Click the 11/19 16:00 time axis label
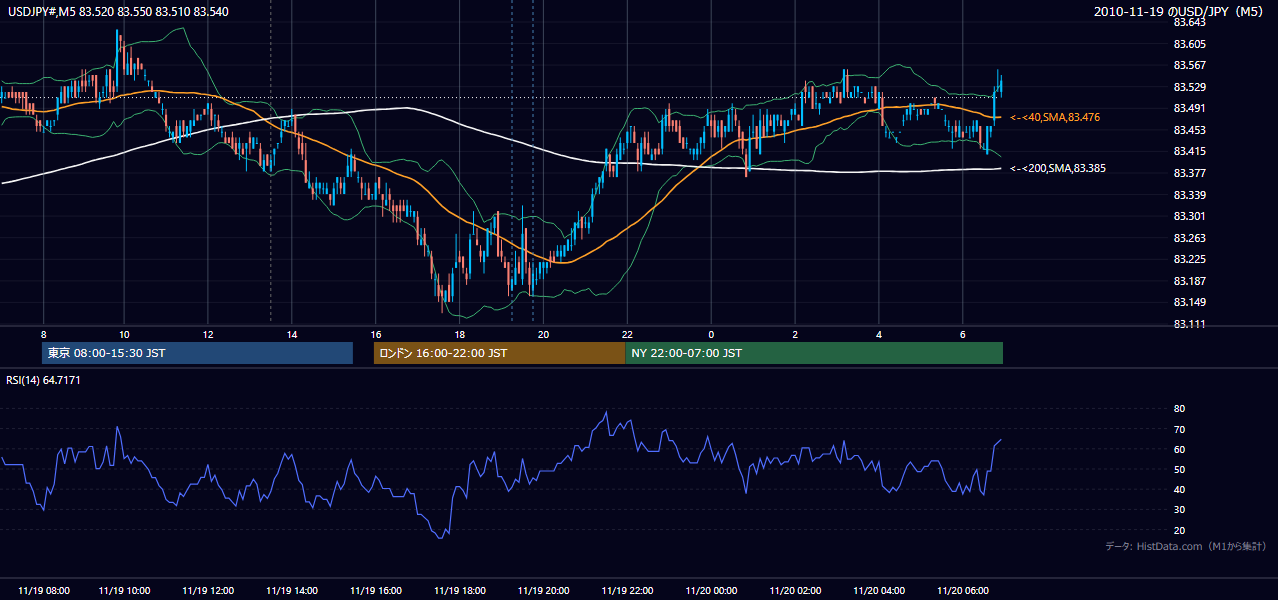This screenshot has height=600, width=1278. click(x=375, y=591)
